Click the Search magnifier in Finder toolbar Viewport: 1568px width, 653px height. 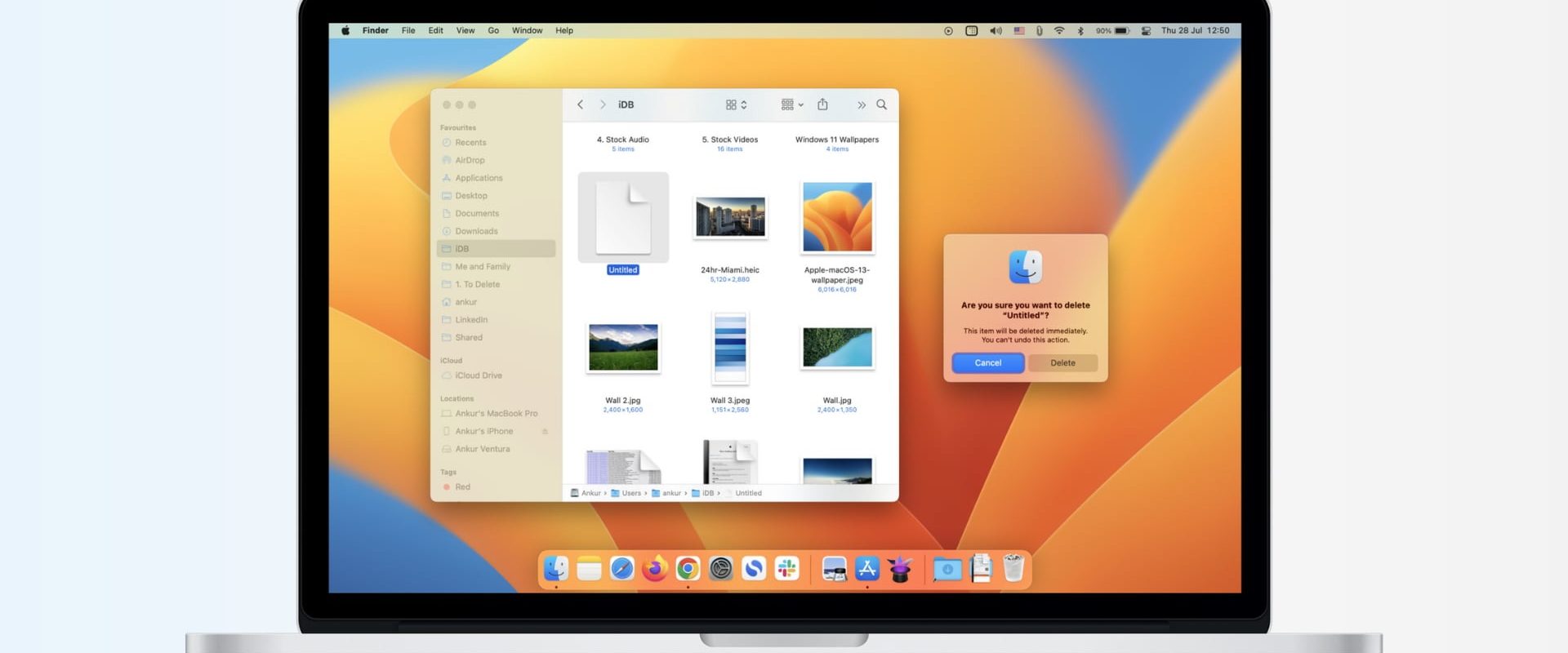(881, 104)
